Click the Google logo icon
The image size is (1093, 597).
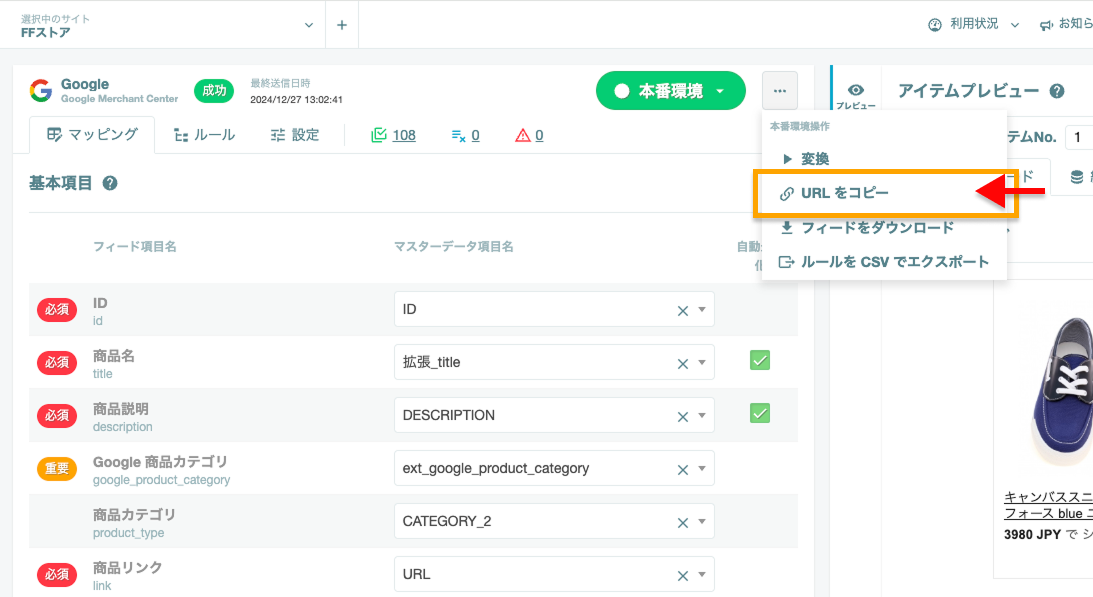[x=41, y=91]
